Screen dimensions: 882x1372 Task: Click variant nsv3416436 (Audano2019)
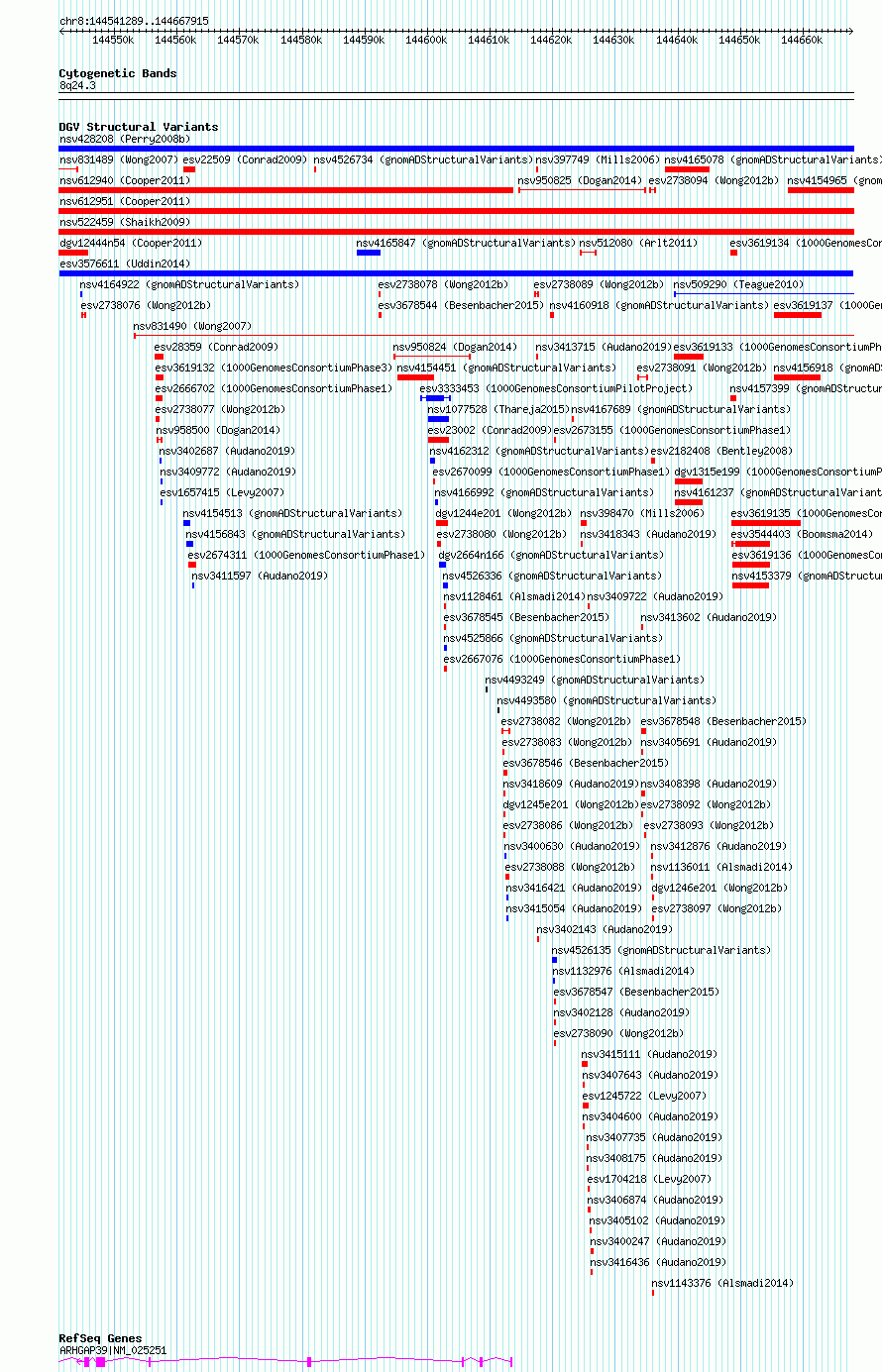click(x=658, y=1262)
